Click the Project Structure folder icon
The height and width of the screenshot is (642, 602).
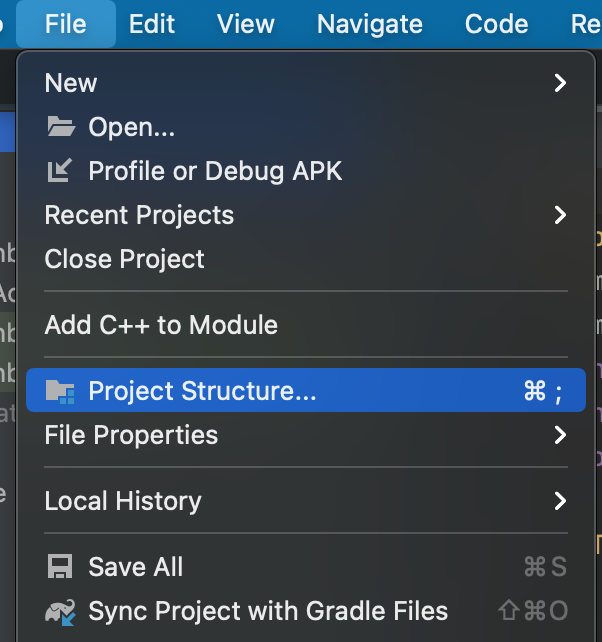click(x=61, y=391)
